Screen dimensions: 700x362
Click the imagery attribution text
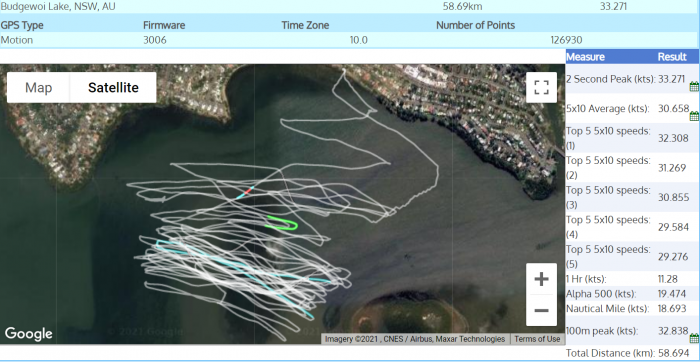coord(415,339)
